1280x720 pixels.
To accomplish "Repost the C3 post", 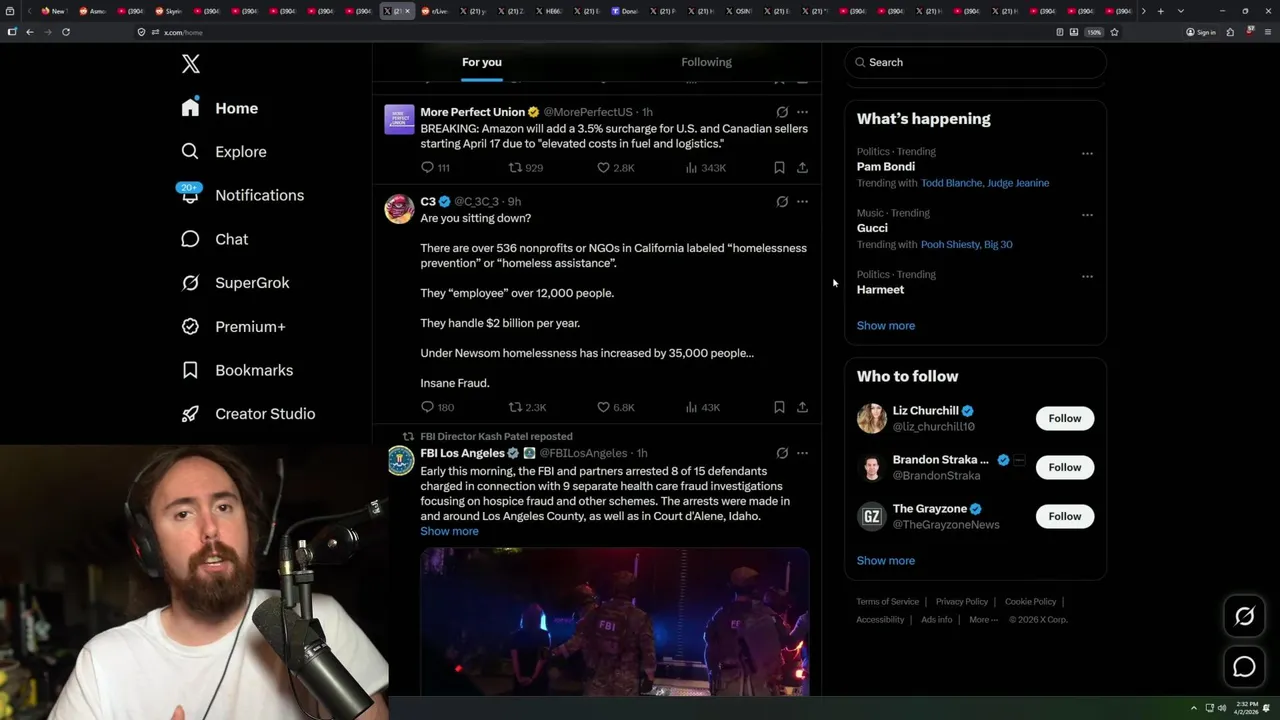I will coord(527,407).
